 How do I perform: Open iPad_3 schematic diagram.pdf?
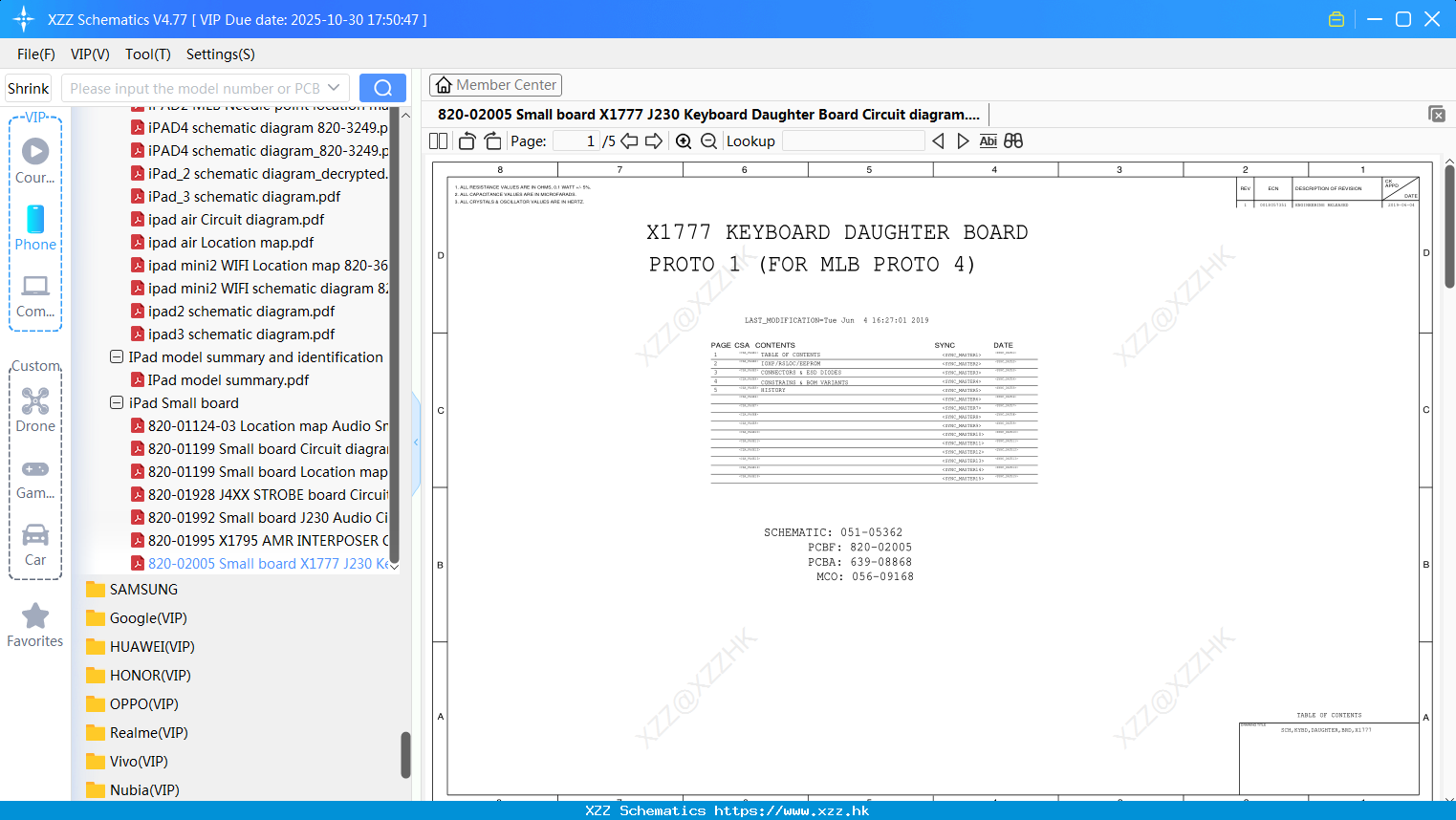coord(235,196)
